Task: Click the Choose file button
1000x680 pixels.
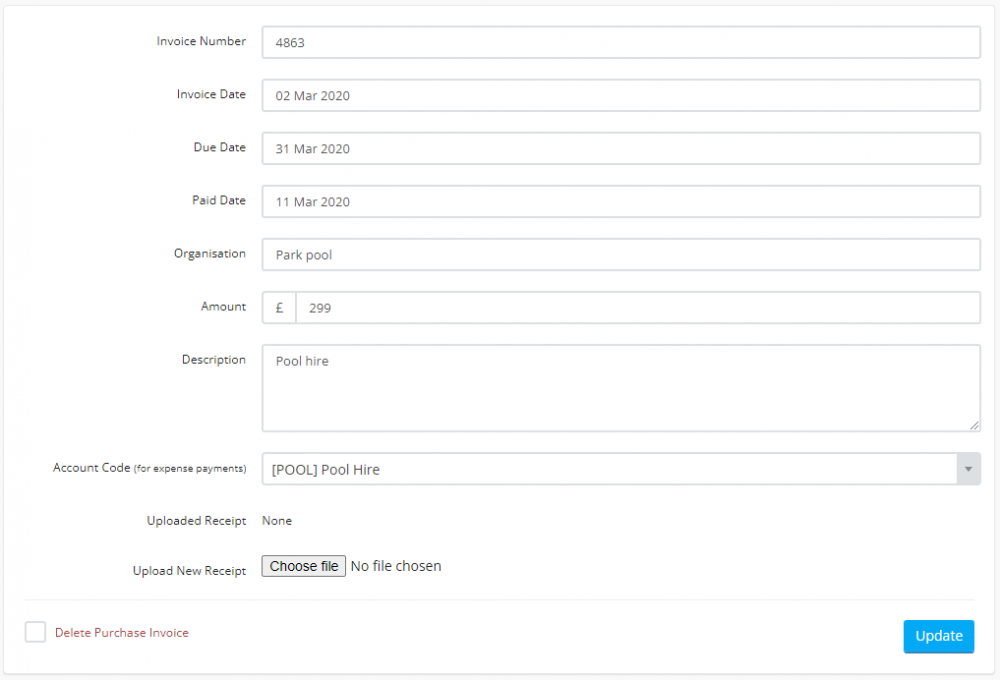Action: (x=303, y=565)
